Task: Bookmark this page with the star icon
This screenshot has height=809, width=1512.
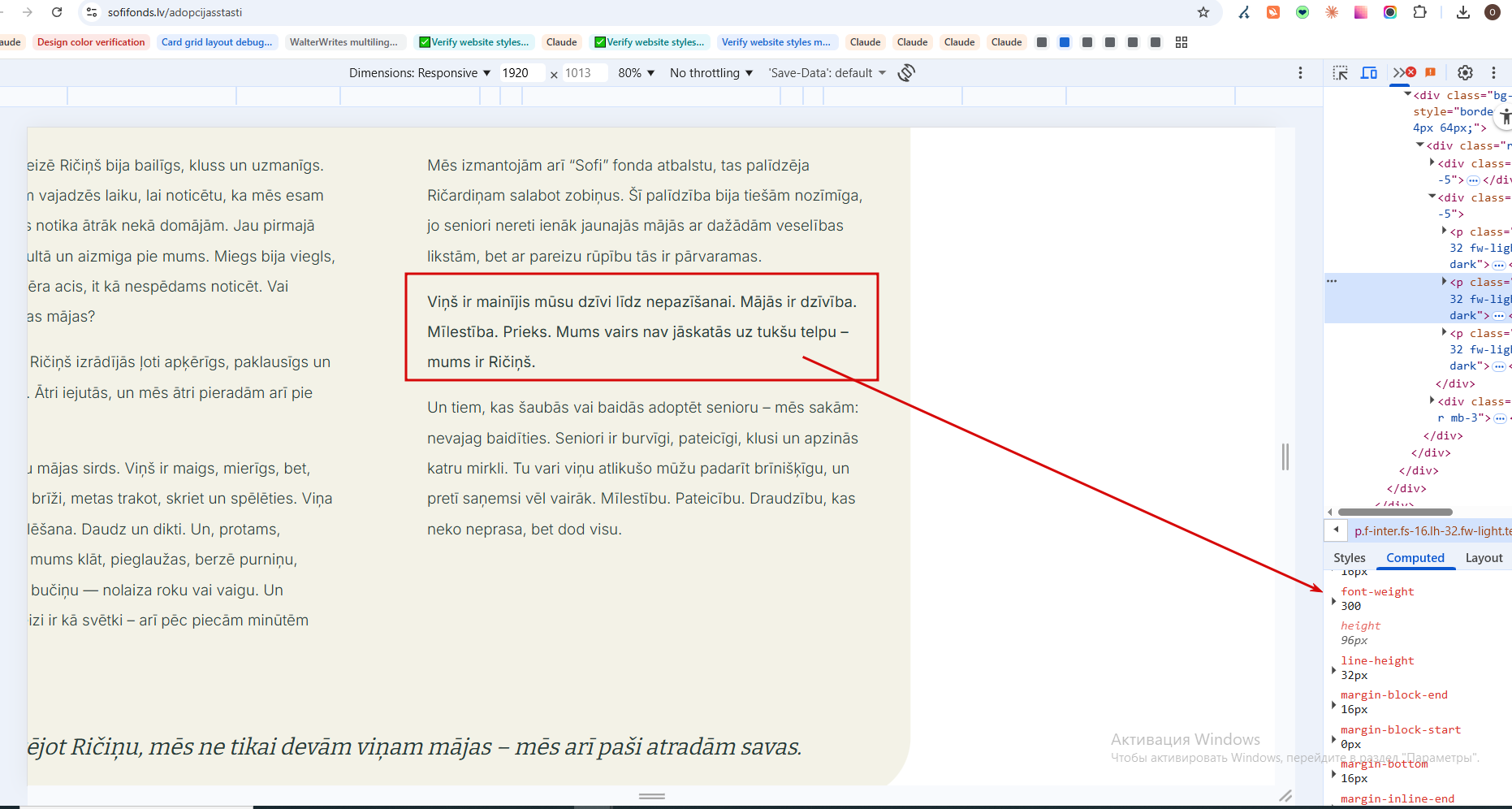Action: point(1203,12)
